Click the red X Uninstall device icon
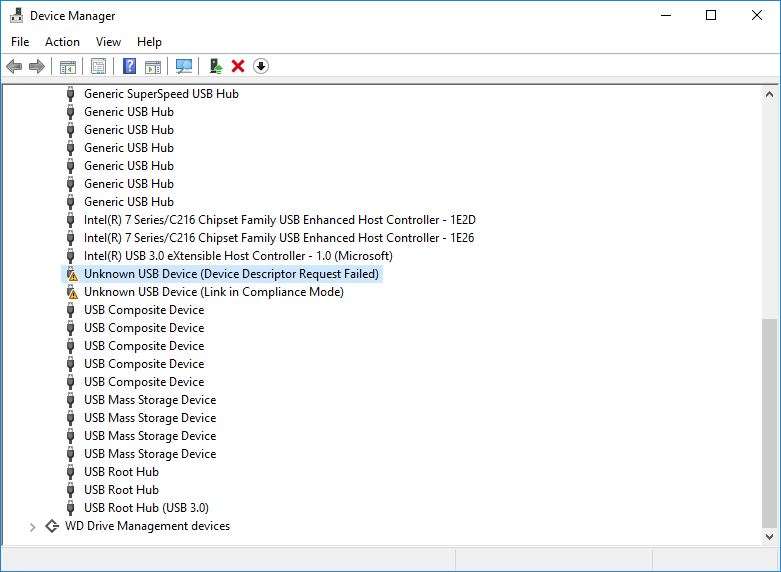Viewport: 781px width, 572px height. pos(238,66)
